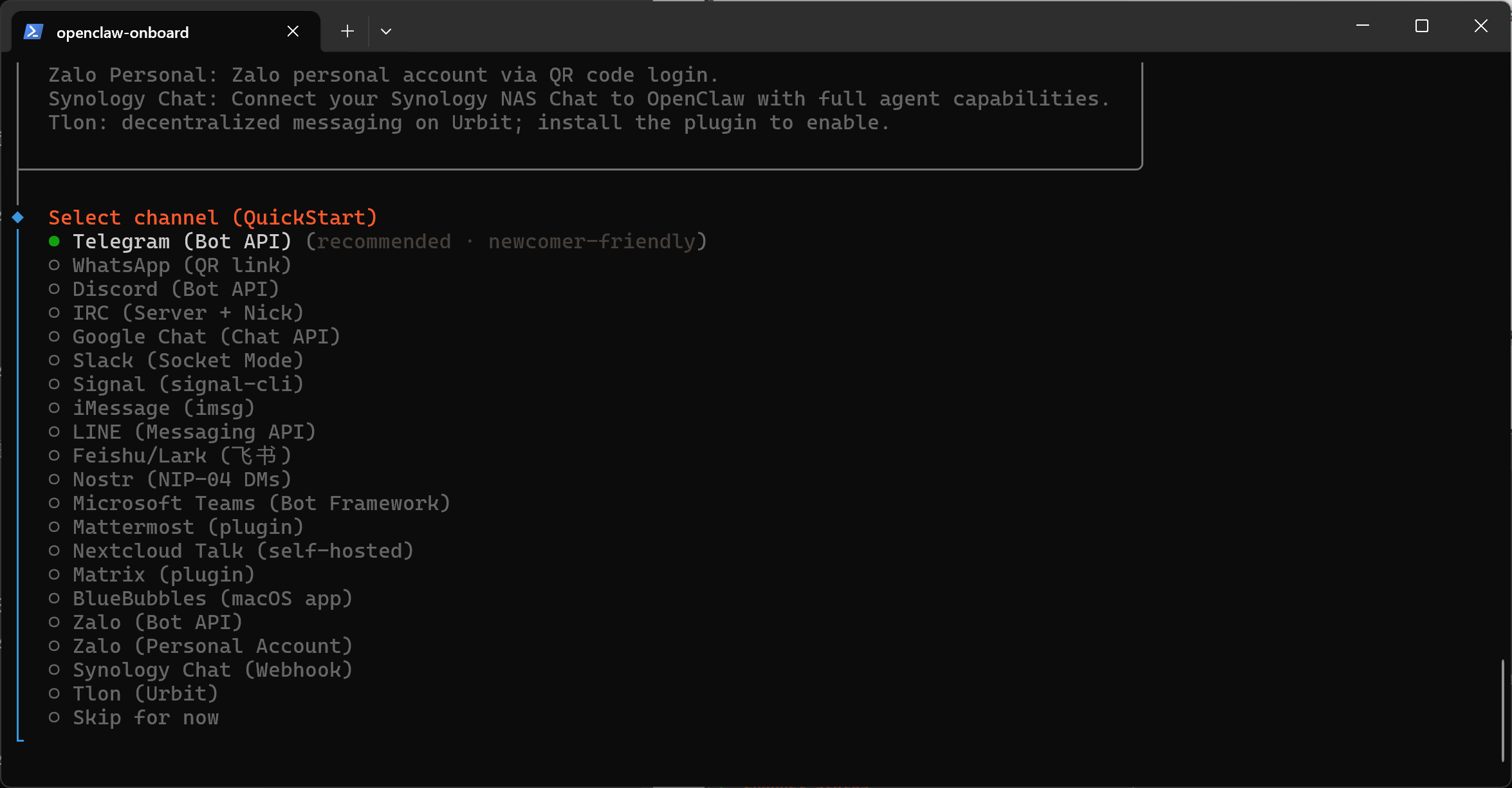Close the terminal window
The width and height of the screenshot is (1512, 788).
(1480, 26)
